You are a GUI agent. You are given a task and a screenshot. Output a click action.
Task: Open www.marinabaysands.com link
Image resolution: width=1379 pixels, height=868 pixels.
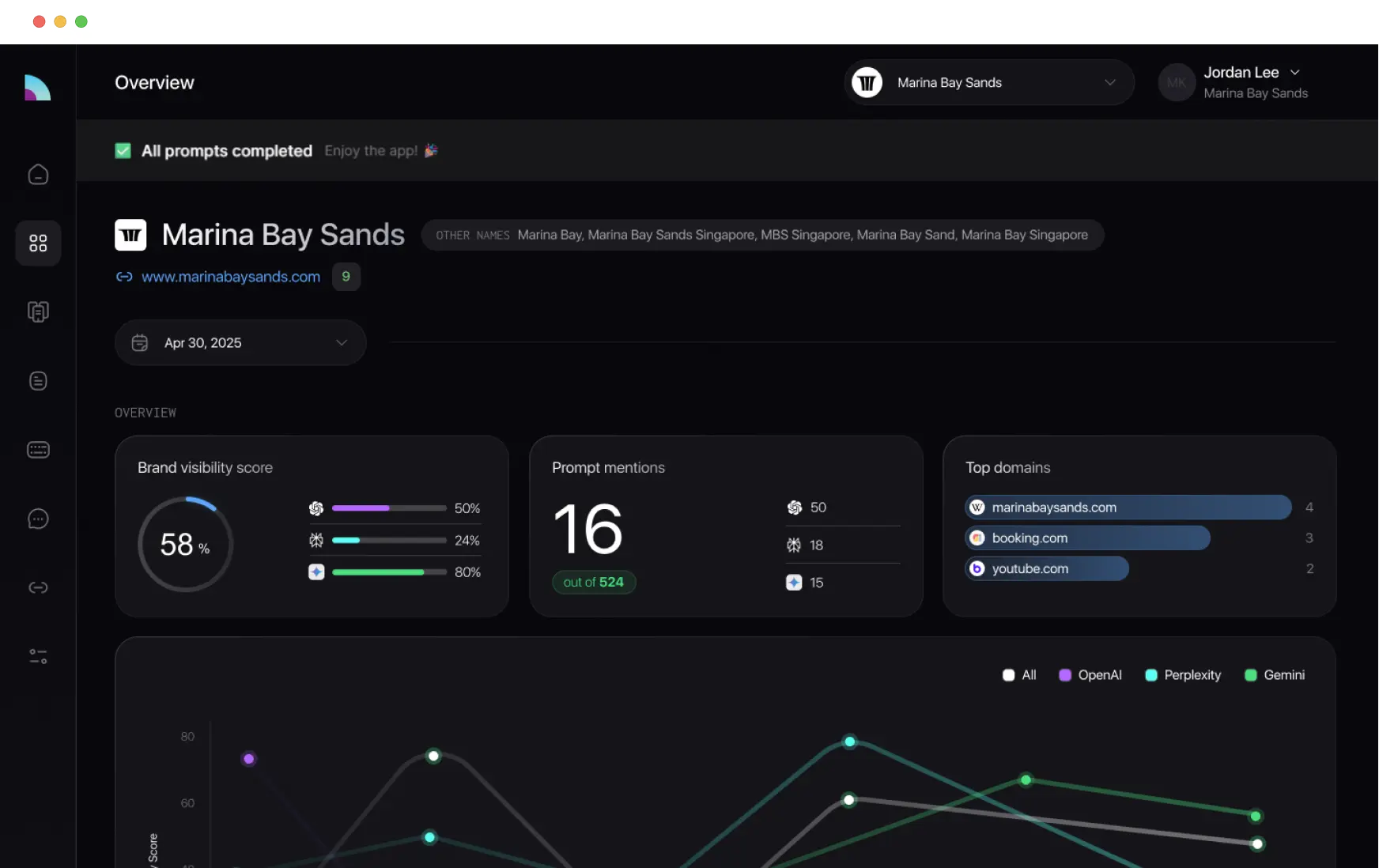tap(231, 277)
